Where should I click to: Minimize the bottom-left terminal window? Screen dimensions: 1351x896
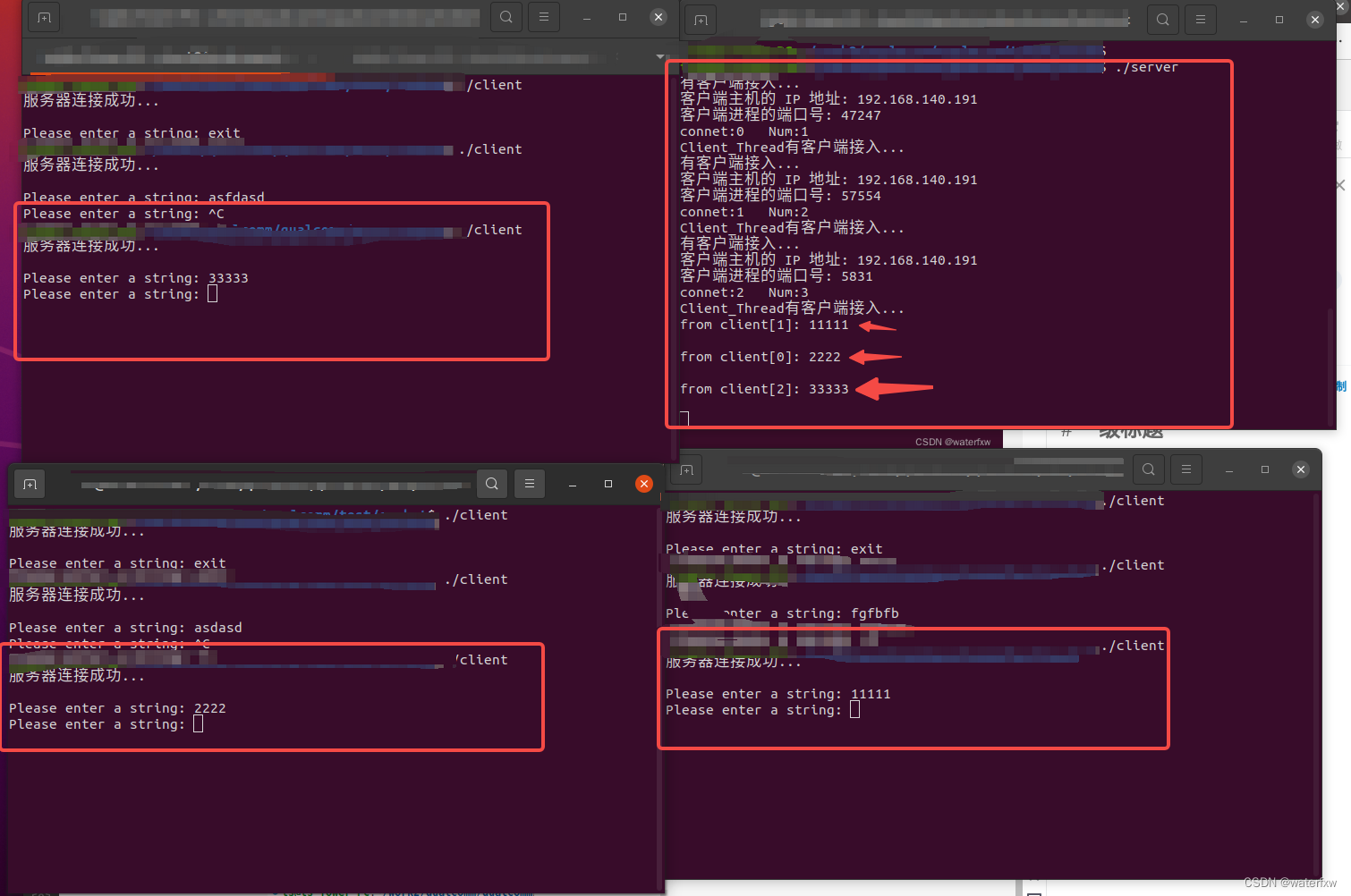coord(573,485)
